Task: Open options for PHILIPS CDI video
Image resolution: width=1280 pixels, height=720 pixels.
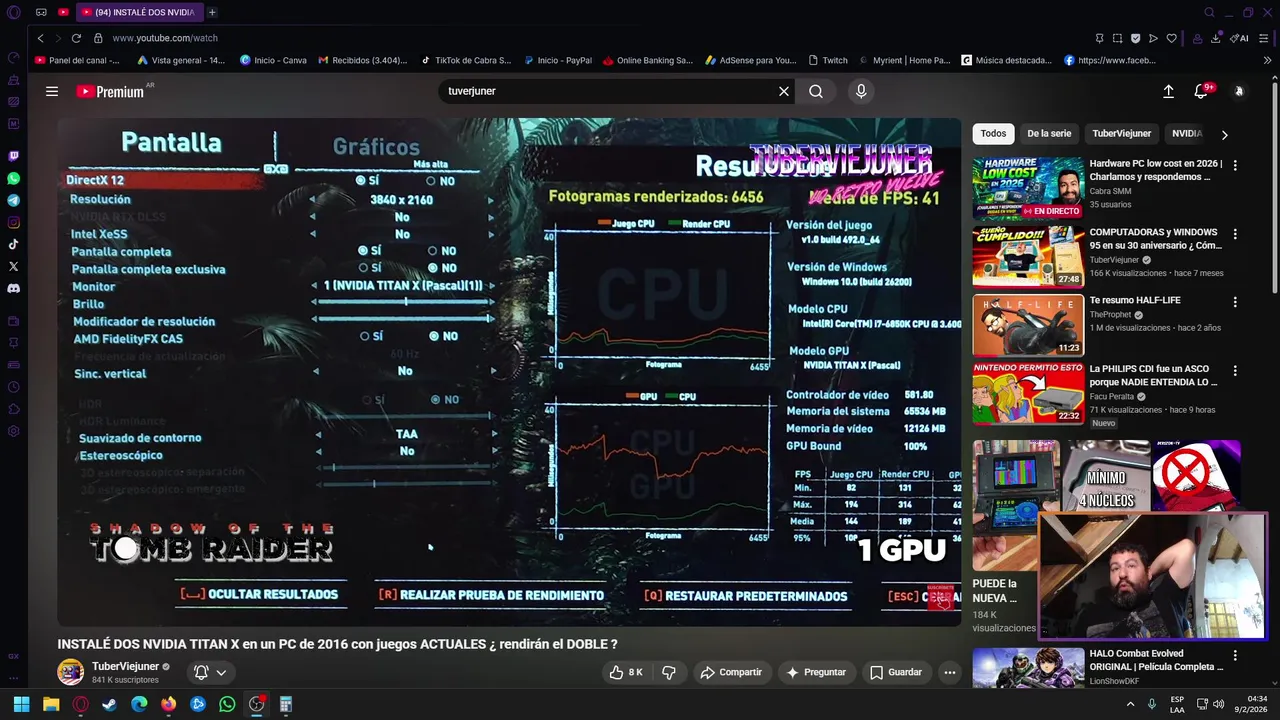Action: (x=1235, y=370)
